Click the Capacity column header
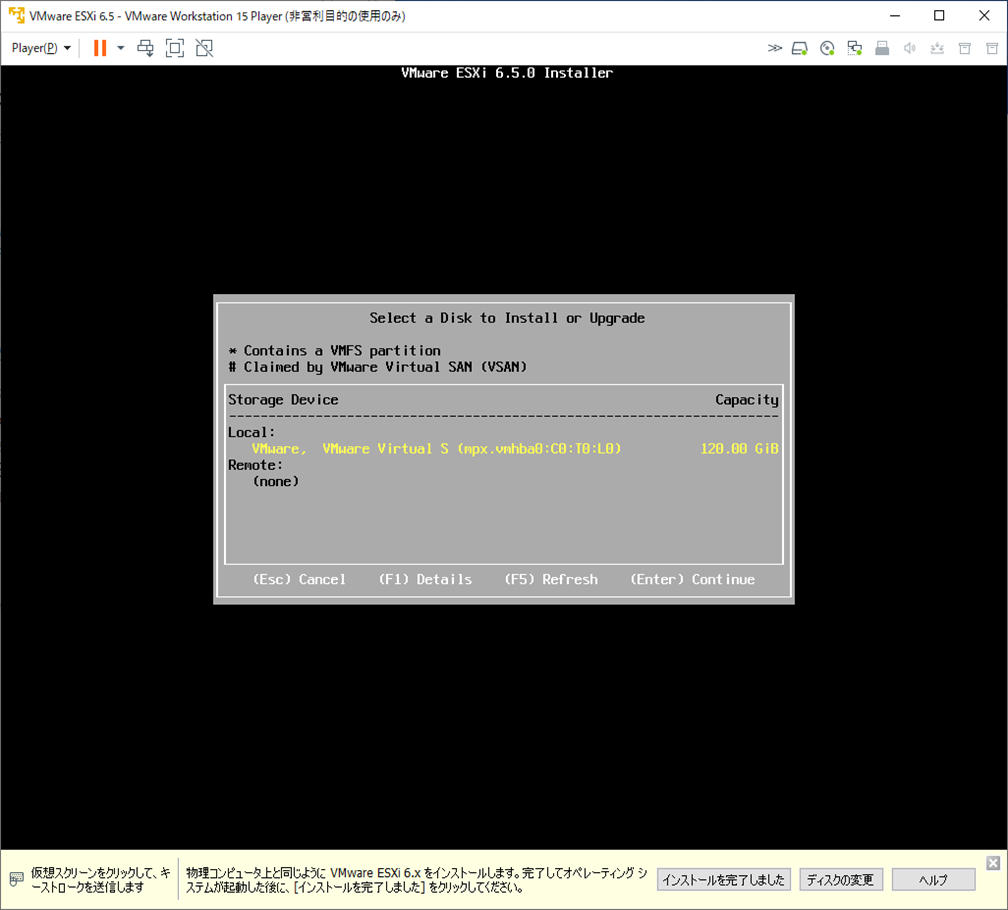 coord(747,400)
